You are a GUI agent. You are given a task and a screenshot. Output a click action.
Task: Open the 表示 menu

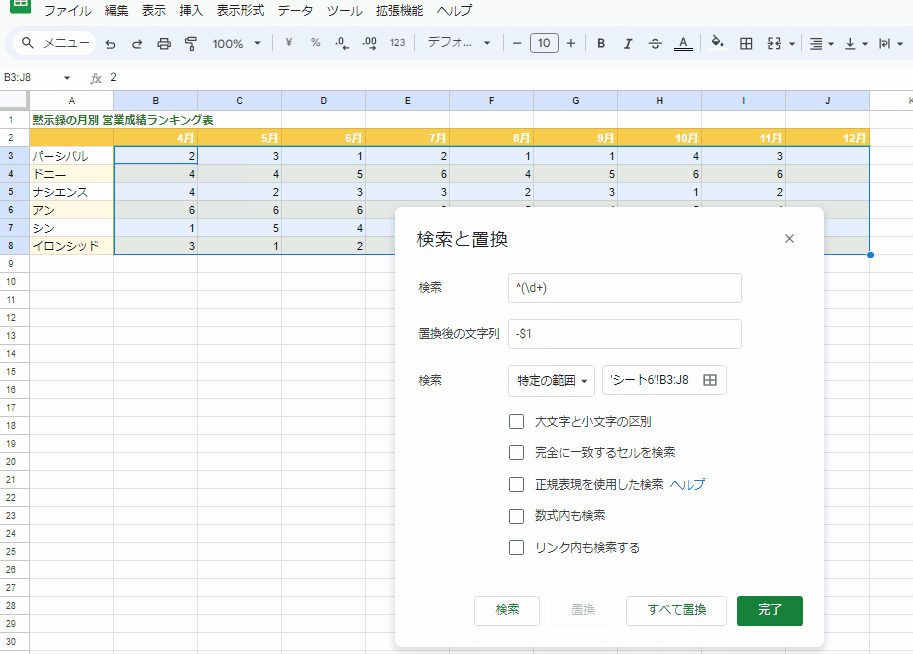tap(154, 10)
